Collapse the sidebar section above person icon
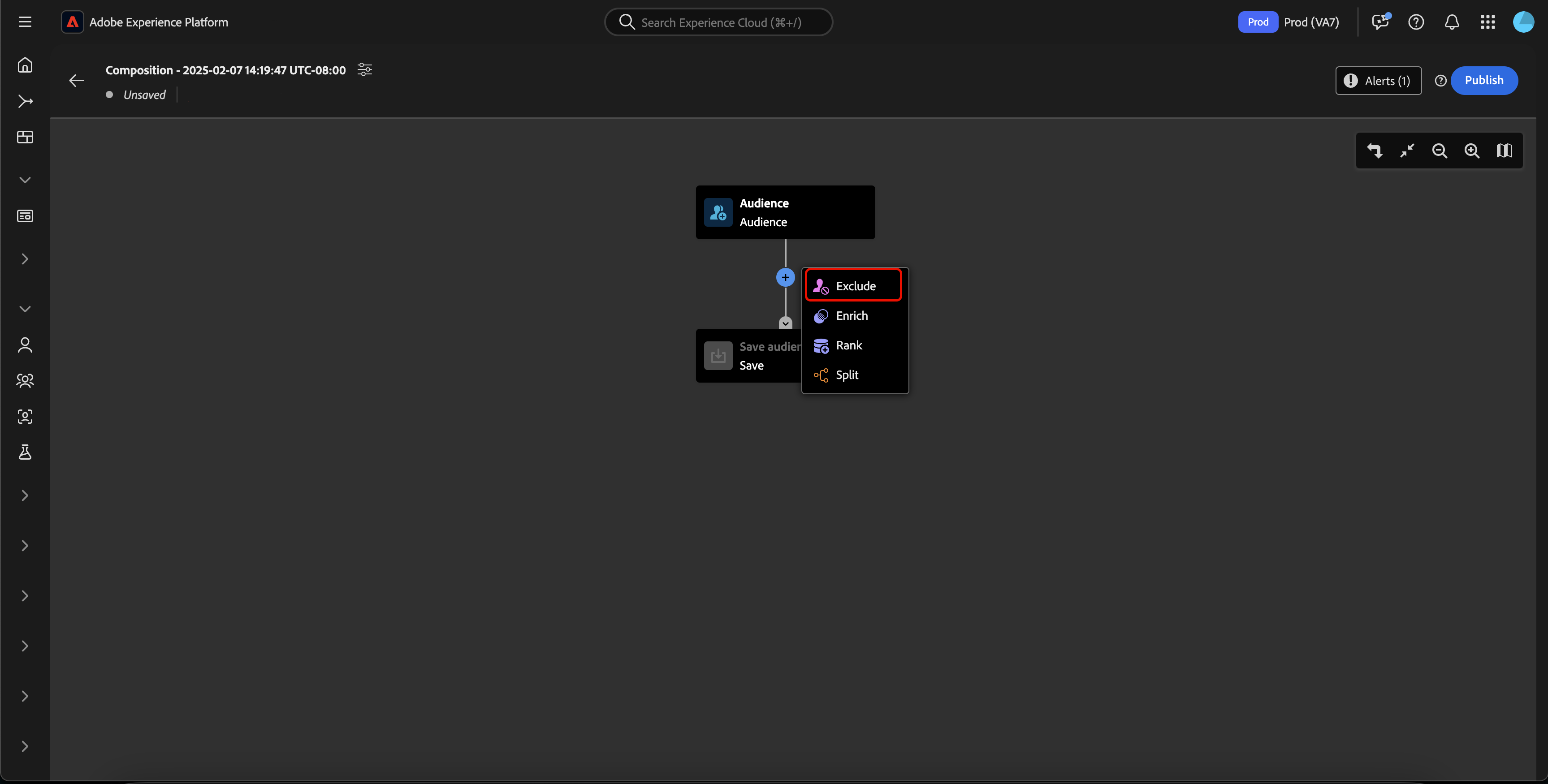 25,309
